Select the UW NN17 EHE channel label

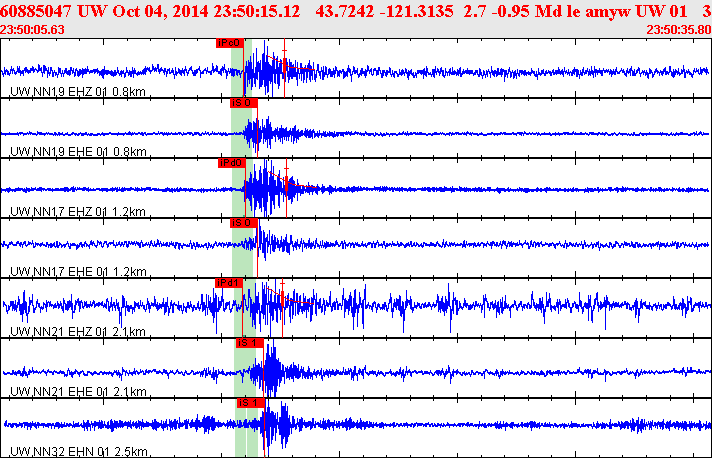click(x=78, y=271)
